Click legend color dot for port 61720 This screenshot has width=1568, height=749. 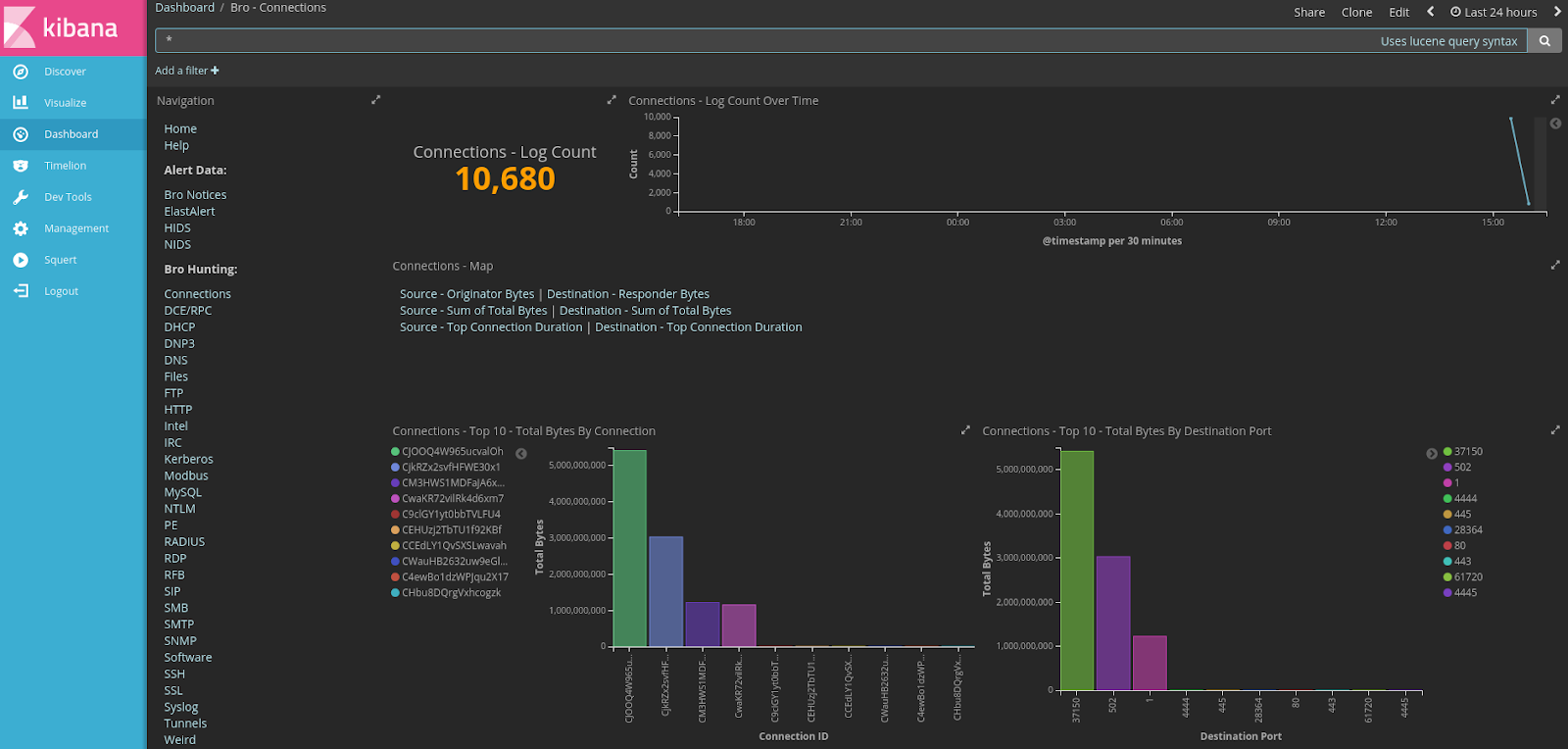point(1447,577)
